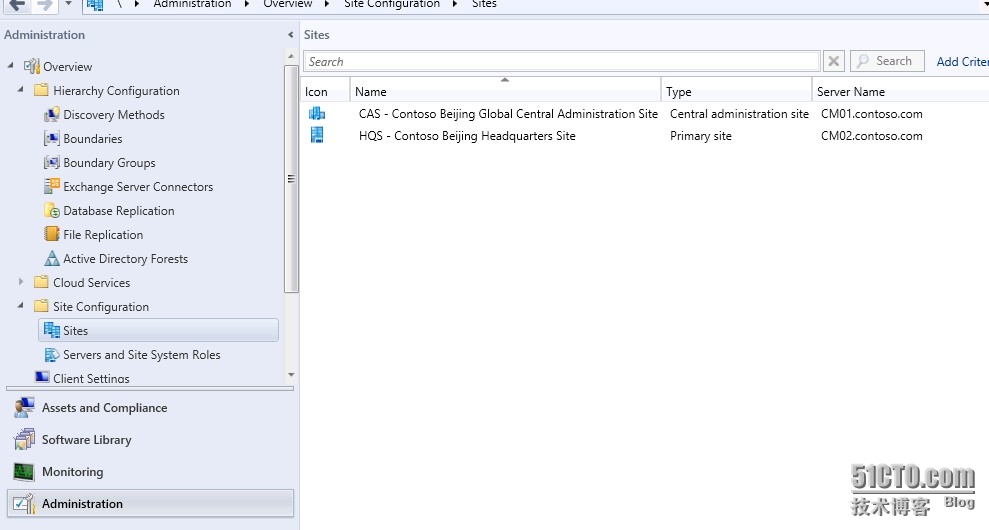Click the CM01.contoso.com server name cell
The width and height of the screenshot is (989, 530).
871,114
